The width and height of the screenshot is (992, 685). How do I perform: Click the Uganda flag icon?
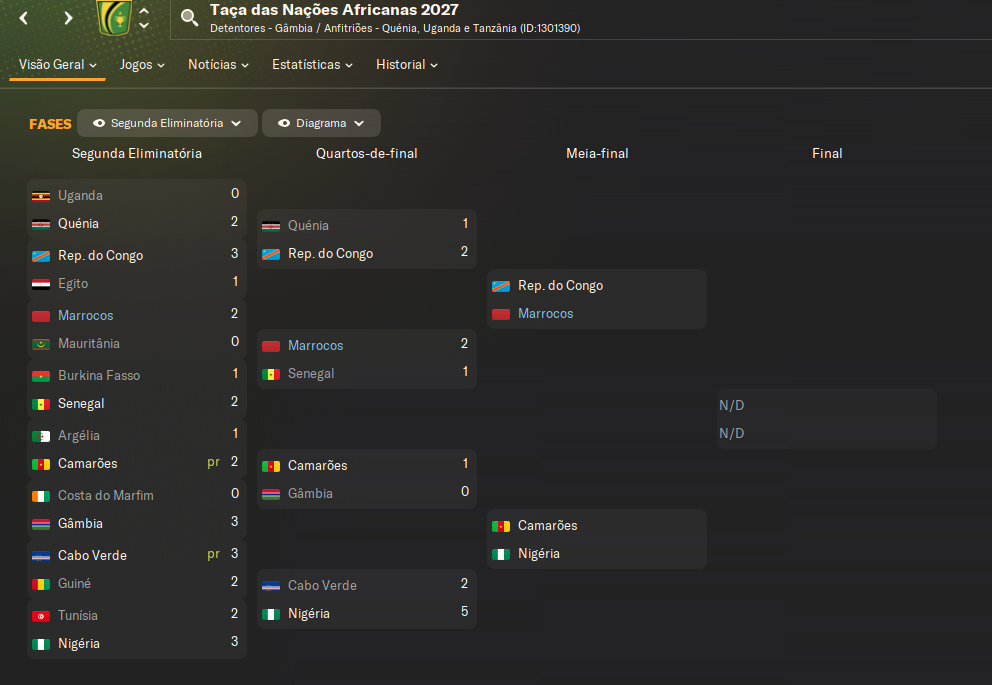click(x=41, y=196)
